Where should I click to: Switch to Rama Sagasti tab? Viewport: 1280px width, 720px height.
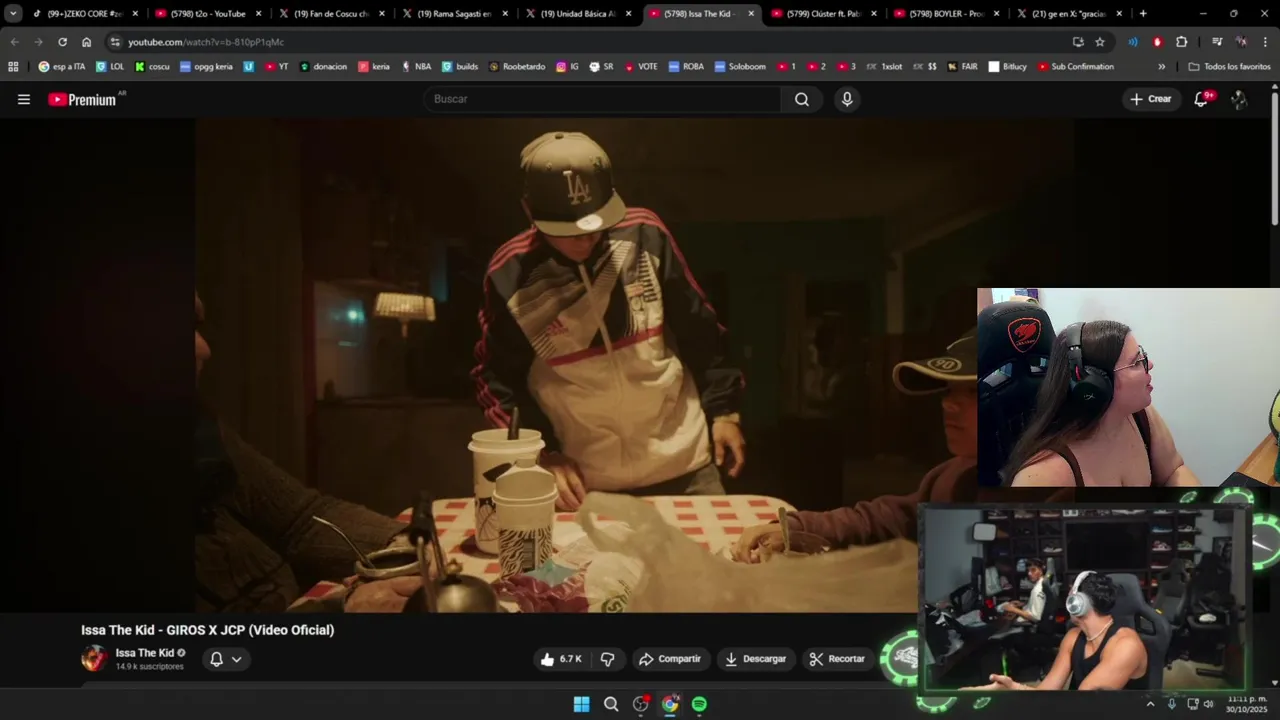coord(454,14)
